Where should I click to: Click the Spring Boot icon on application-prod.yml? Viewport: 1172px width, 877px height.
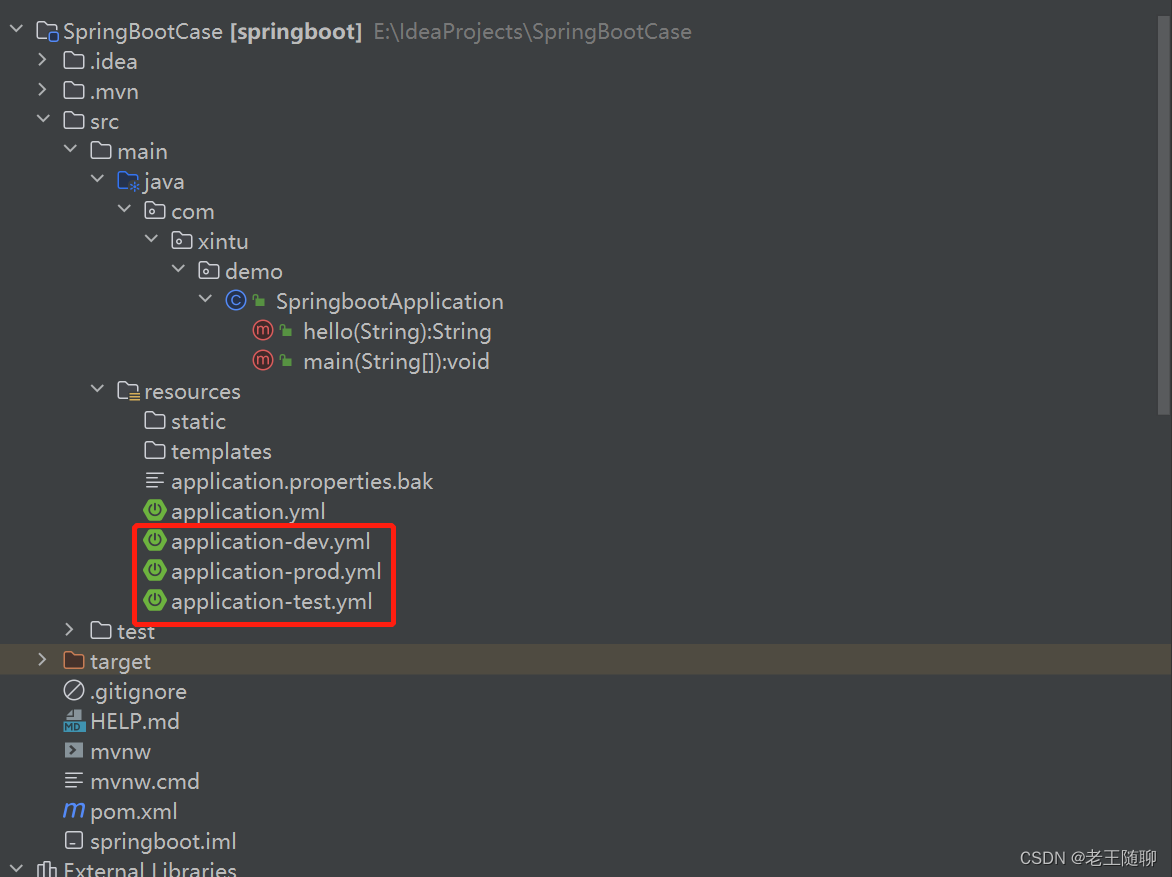[x=155, y=570]
